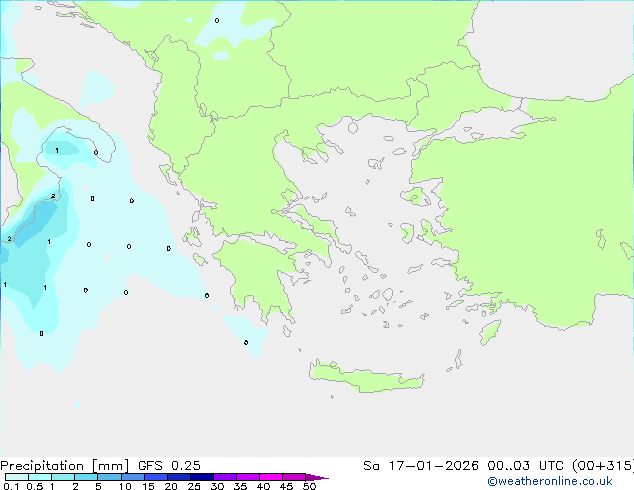Click the 1–2 mm legend color swatch
The height and width of the screenshot is (490, 634).
[x=63, y=477]
